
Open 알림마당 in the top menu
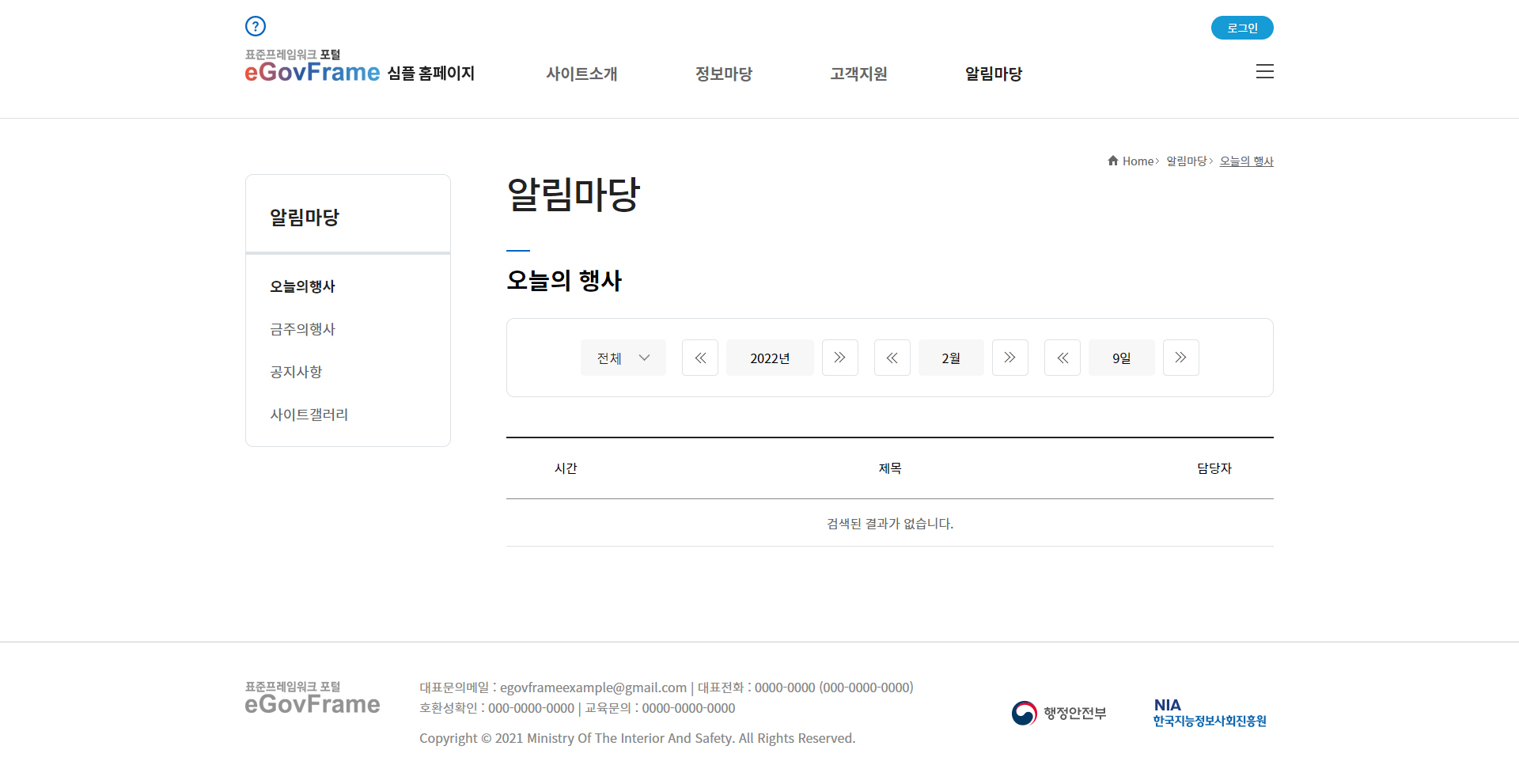993,74
